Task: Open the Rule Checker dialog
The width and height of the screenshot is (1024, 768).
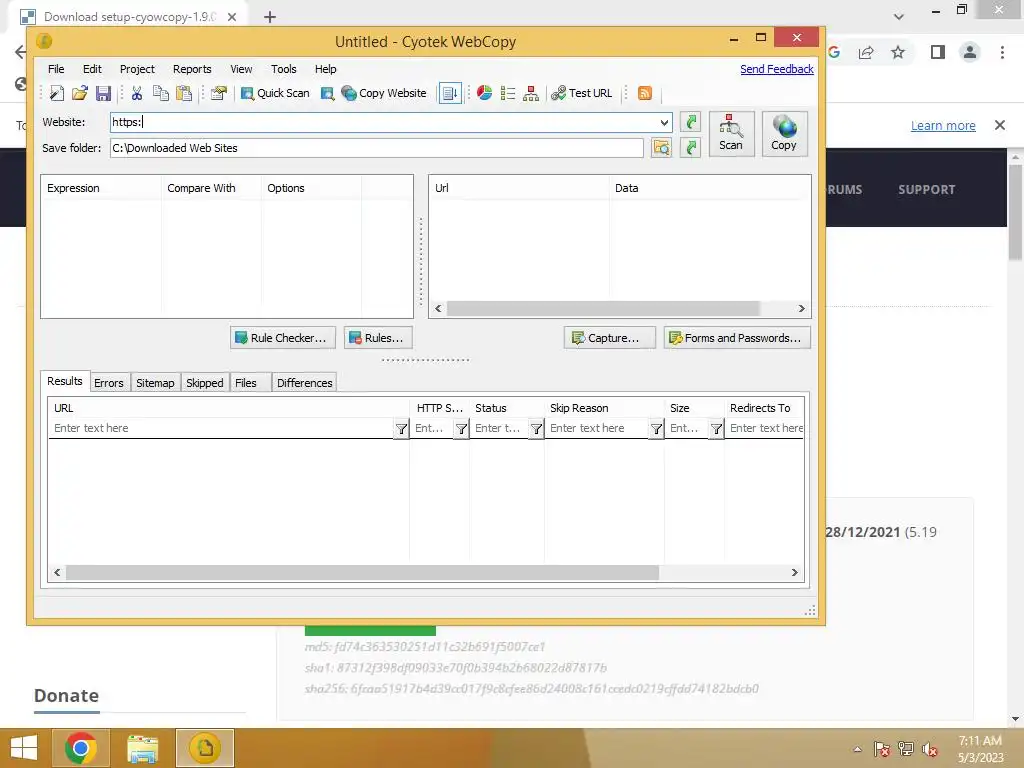Action: [x=283, y=338]
